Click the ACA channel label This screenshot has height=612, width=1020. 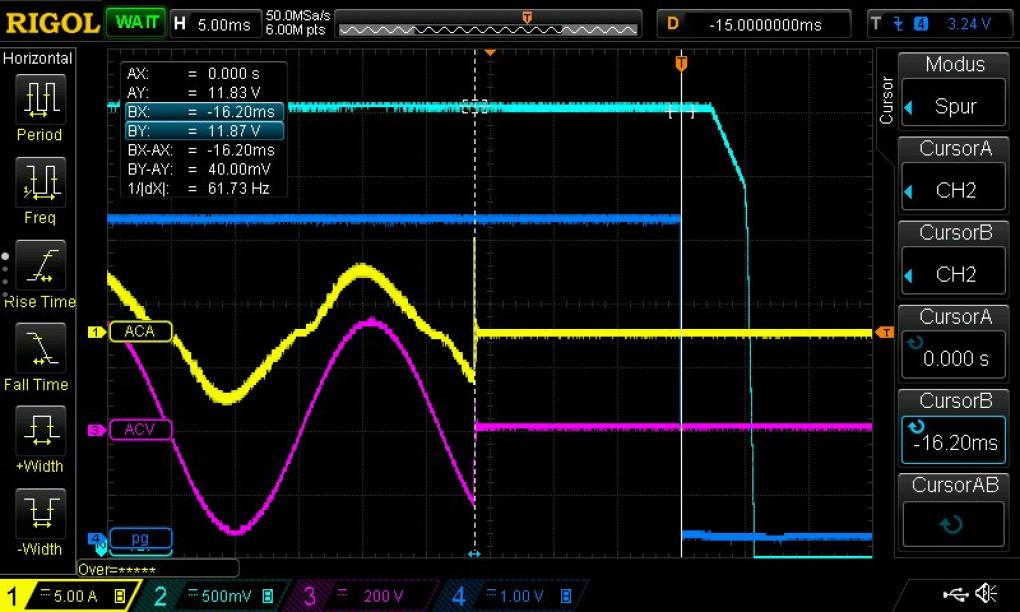(x=140, y=331)
